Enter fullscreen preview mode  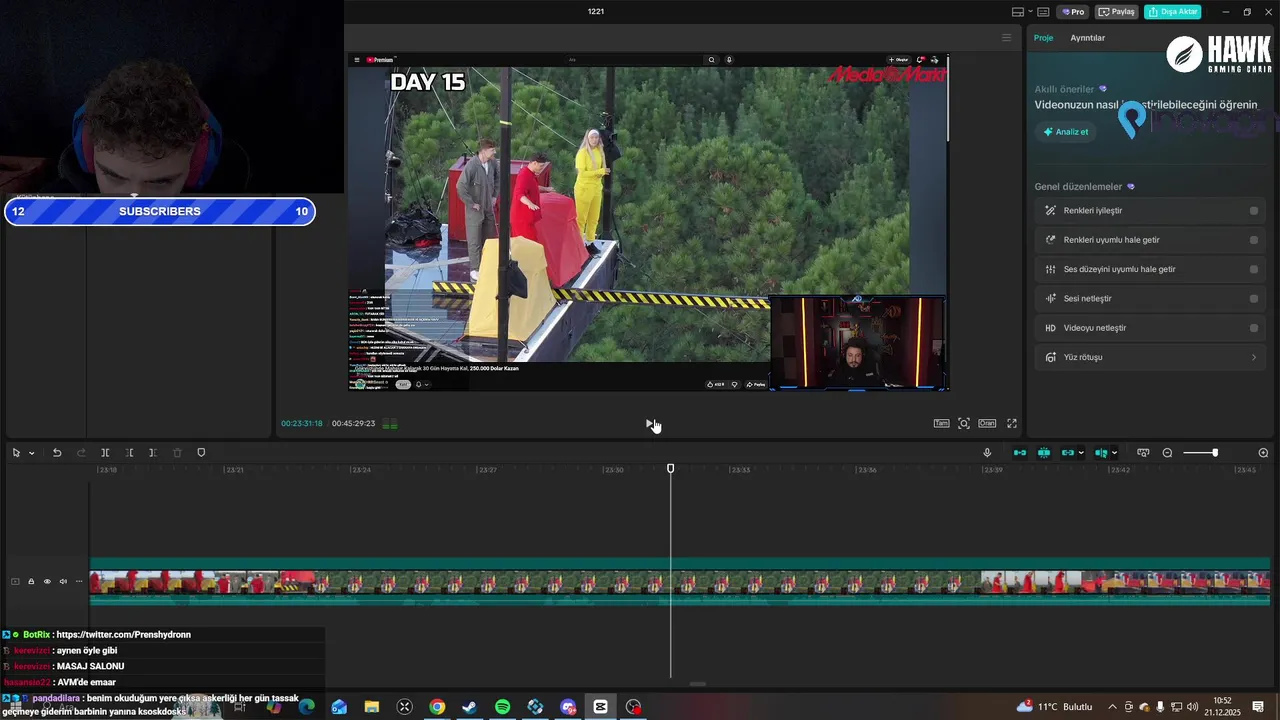pyautogui.click(x=1012, y=424)
